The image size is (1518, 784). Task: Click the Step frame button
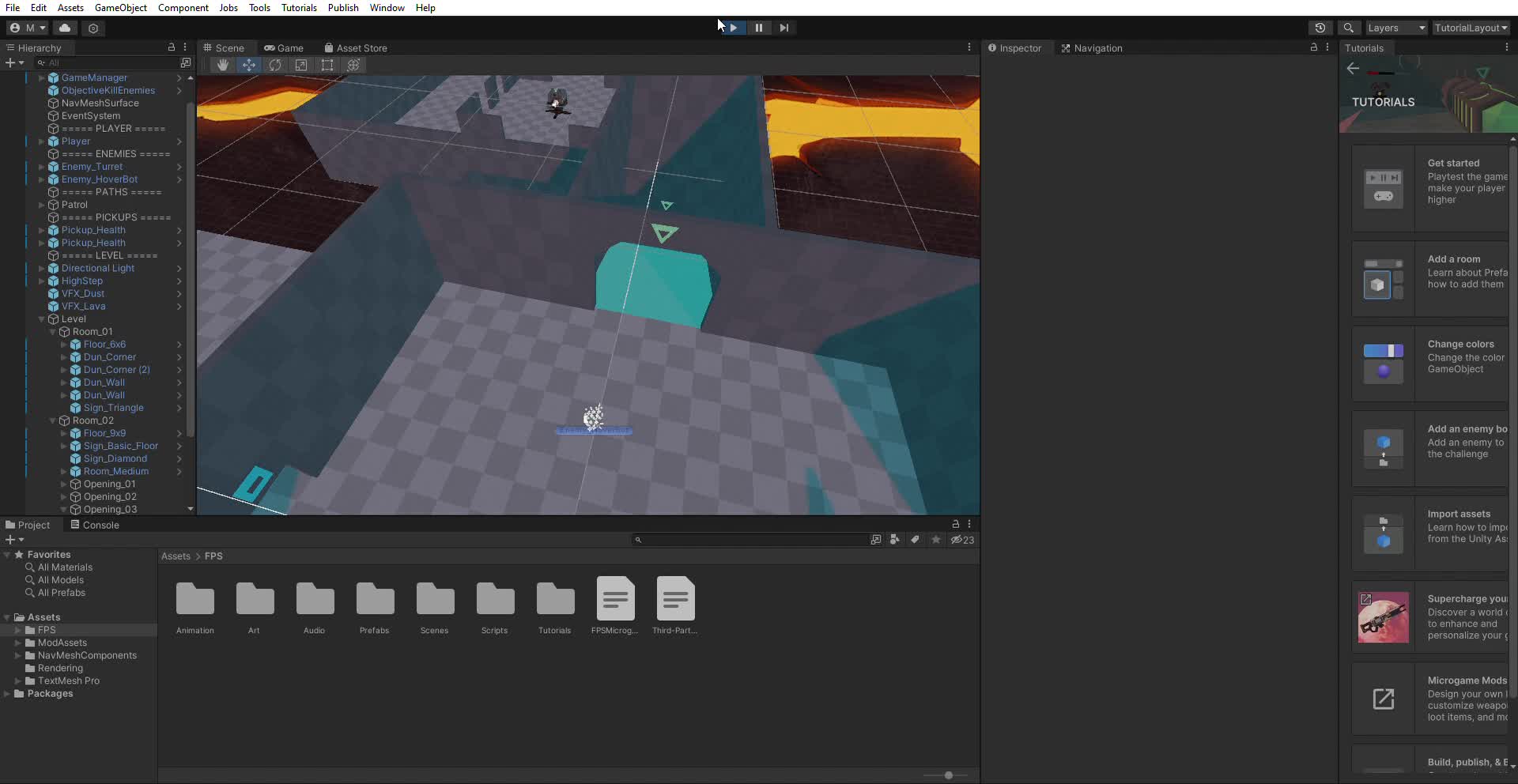784,28
